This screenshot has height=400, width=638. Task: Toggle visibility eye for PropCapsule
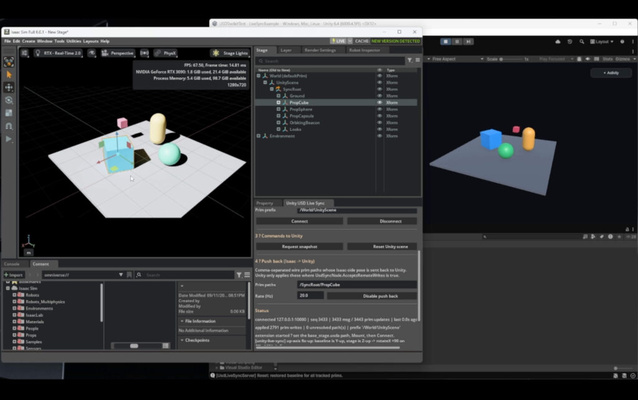point(380,116)
